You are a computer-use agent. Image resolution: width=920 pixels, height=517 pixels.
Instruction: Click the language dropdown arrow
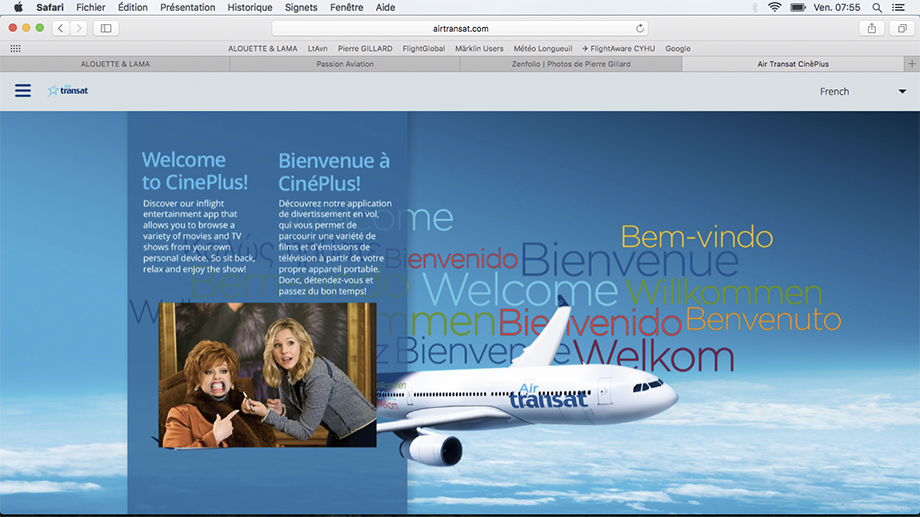pos(902,92)
